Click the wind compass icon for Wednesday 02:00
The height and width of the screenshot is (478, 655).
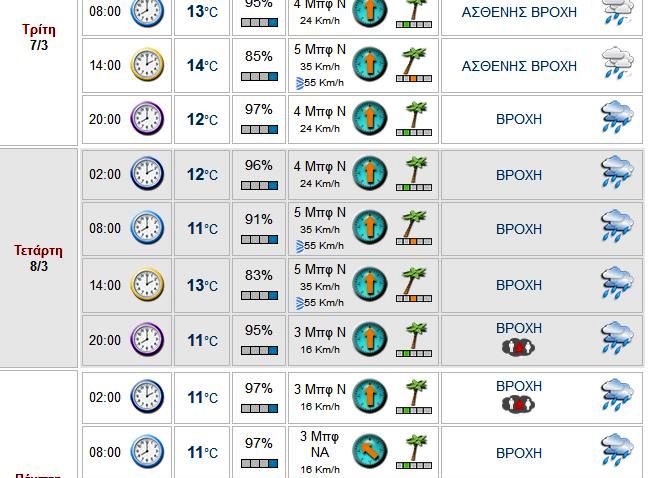369,174
